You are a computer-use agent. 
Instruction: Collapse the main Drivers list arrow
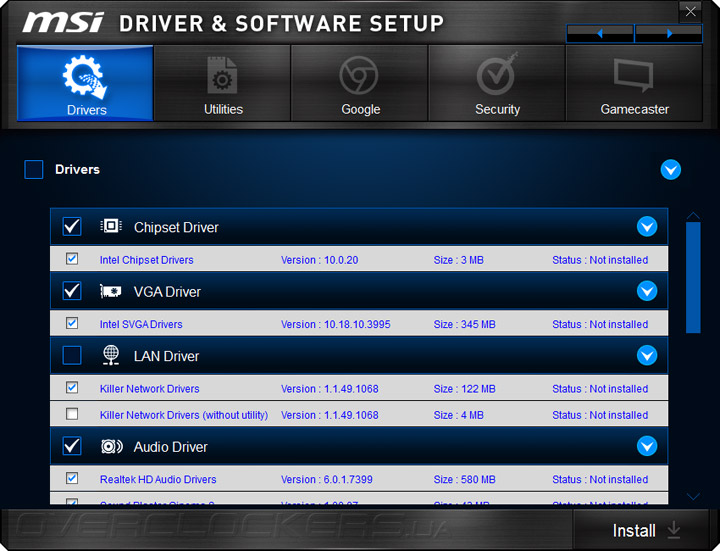671,170
